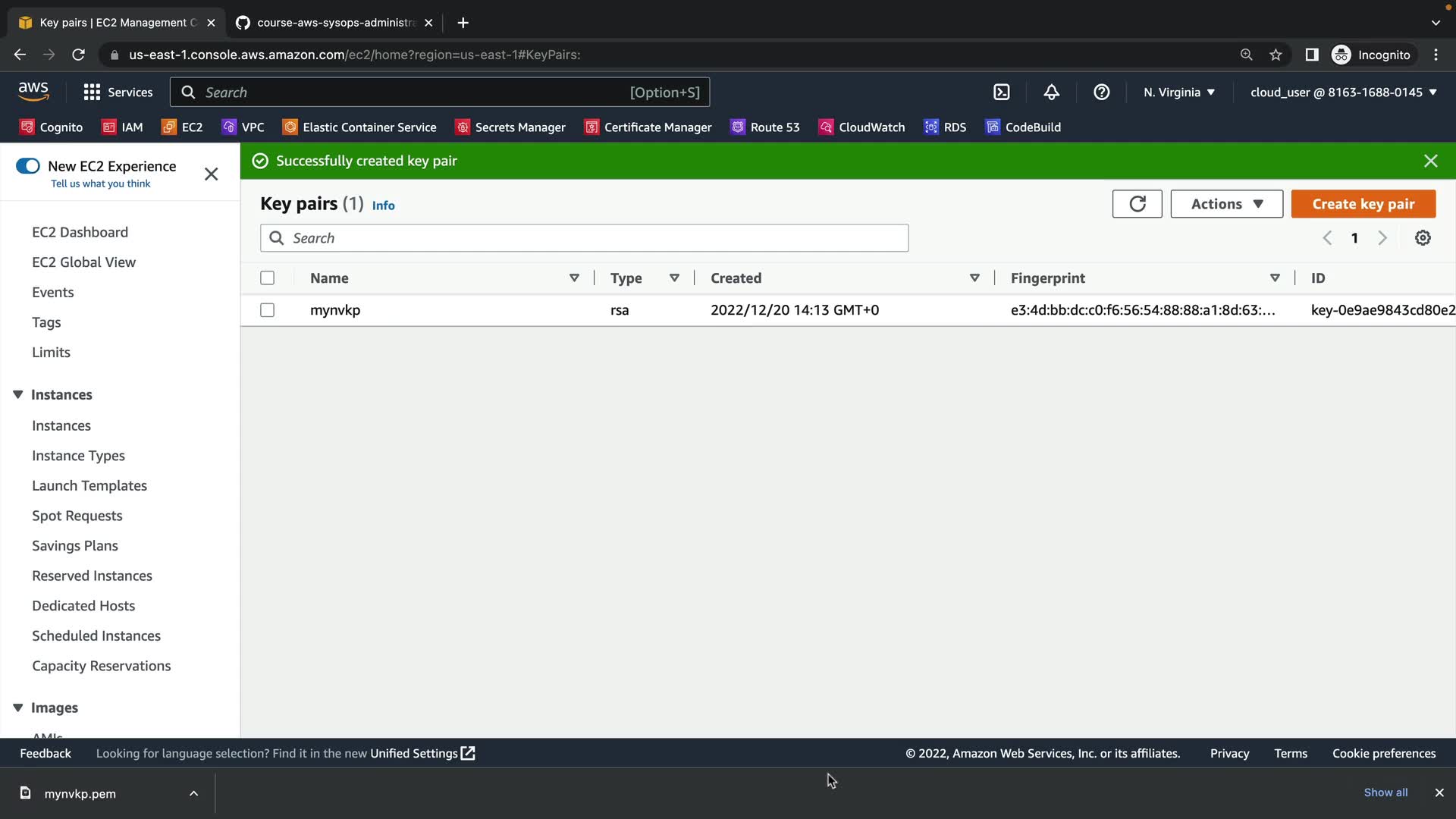
Task: Open the help question mark menu
Action: coord(1101,92)
